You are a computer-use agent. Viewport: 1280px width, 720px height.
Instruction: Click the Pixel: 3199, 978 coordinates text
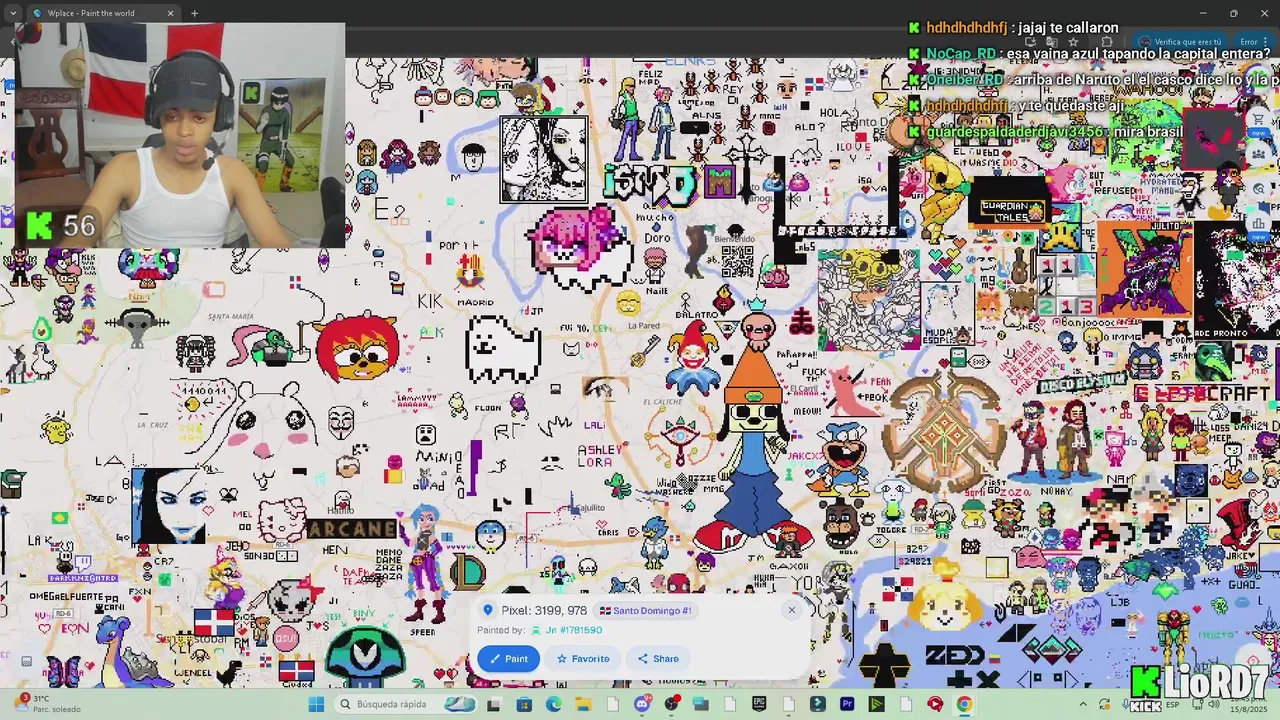544,611
